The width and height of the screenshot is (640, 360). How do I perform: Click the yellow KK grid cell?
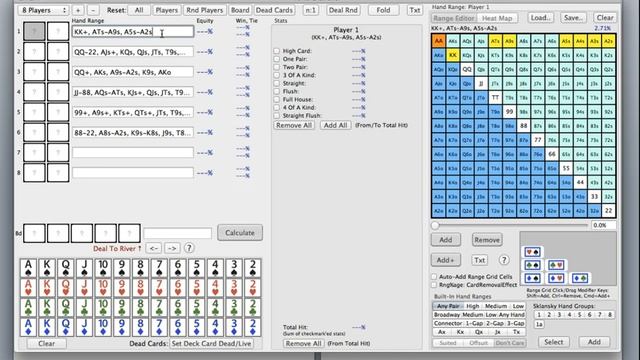(453, 55)
